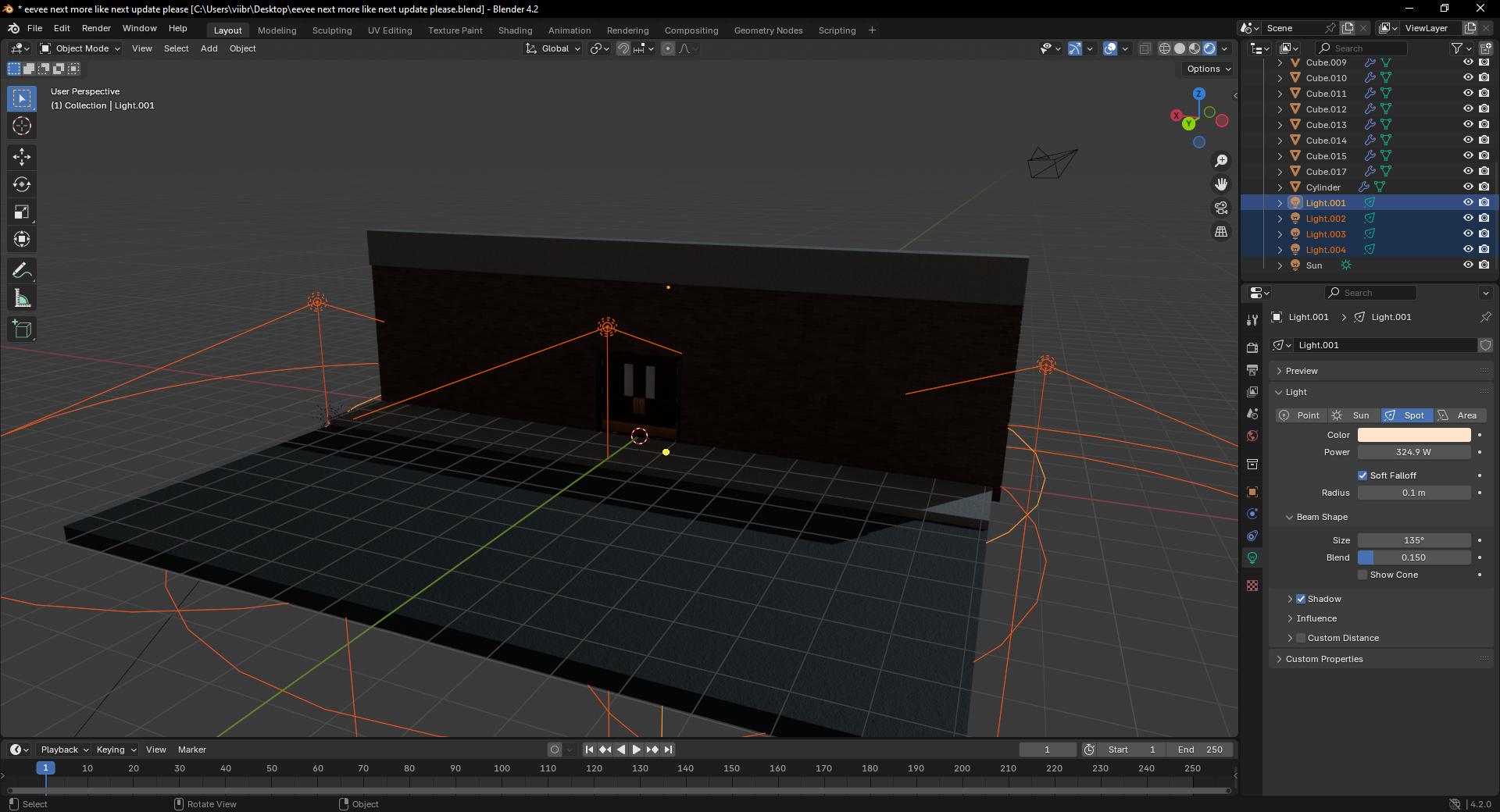Select the Add Cube tool
Image resolution: width=1500 pixels, height=812 pixels.
click(22, 329)
